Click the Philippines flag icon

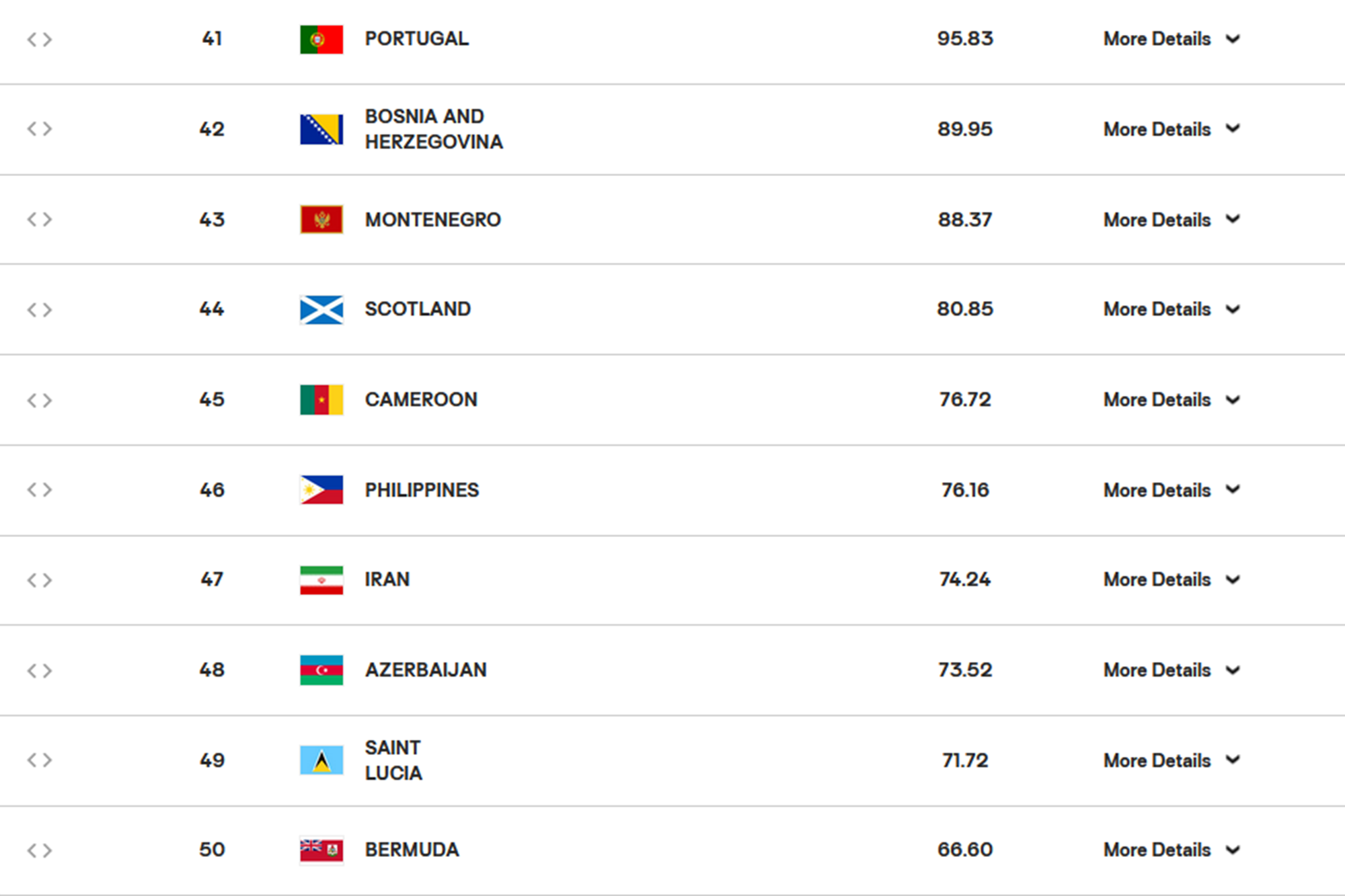pyautogui.click(x=321, y=490)
